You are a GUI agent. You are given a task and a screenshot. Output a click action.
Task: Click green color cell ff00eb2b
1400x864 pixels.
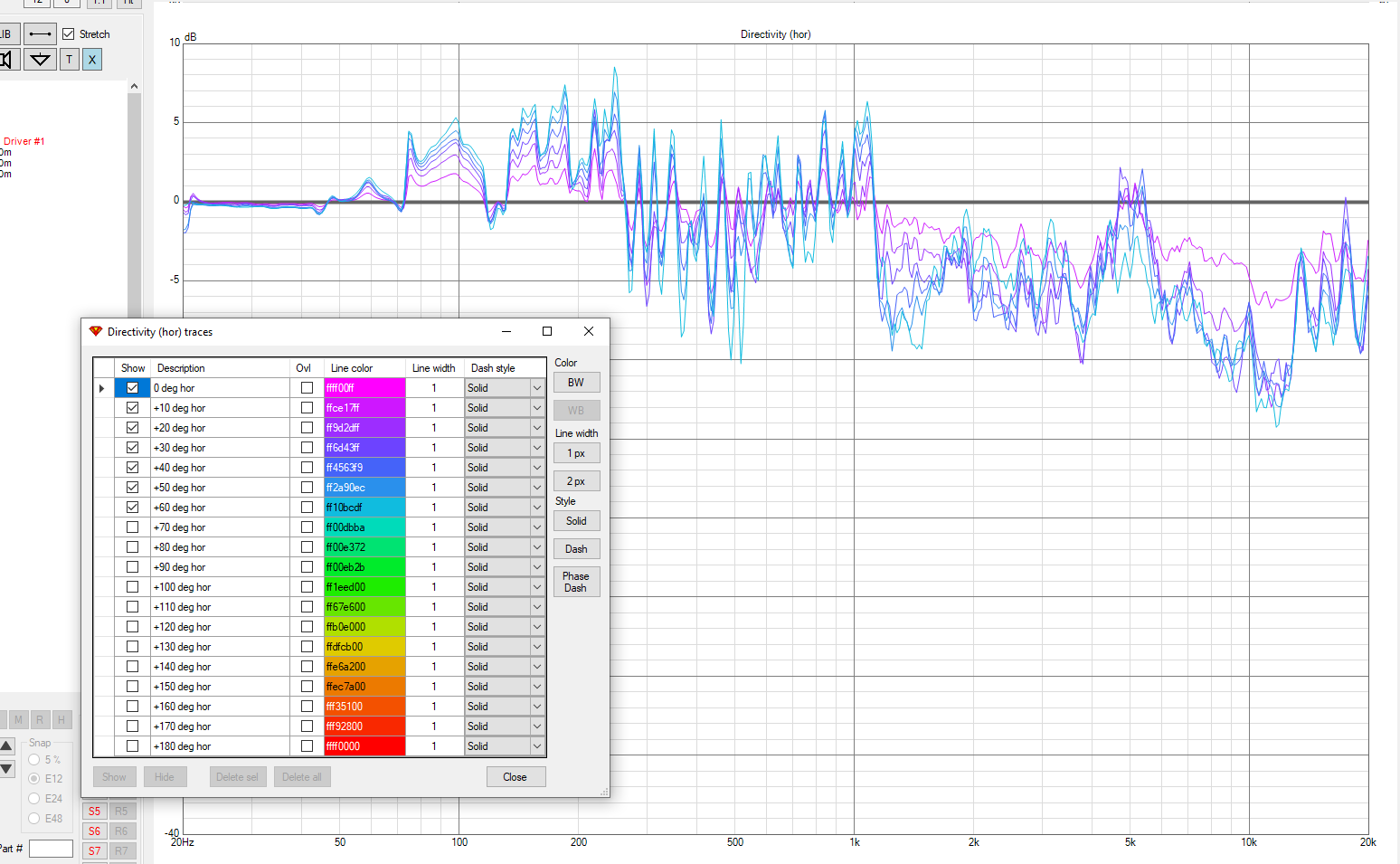(364, 567)
